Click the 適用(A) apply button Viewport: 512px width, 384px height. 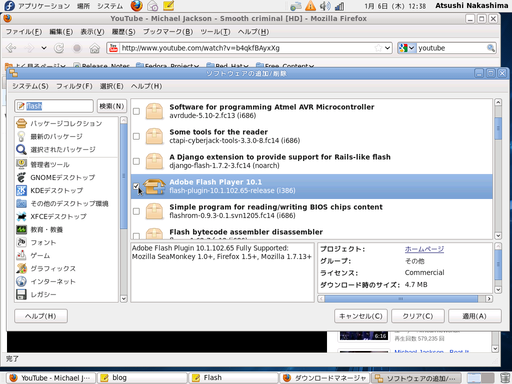[475, 316]
